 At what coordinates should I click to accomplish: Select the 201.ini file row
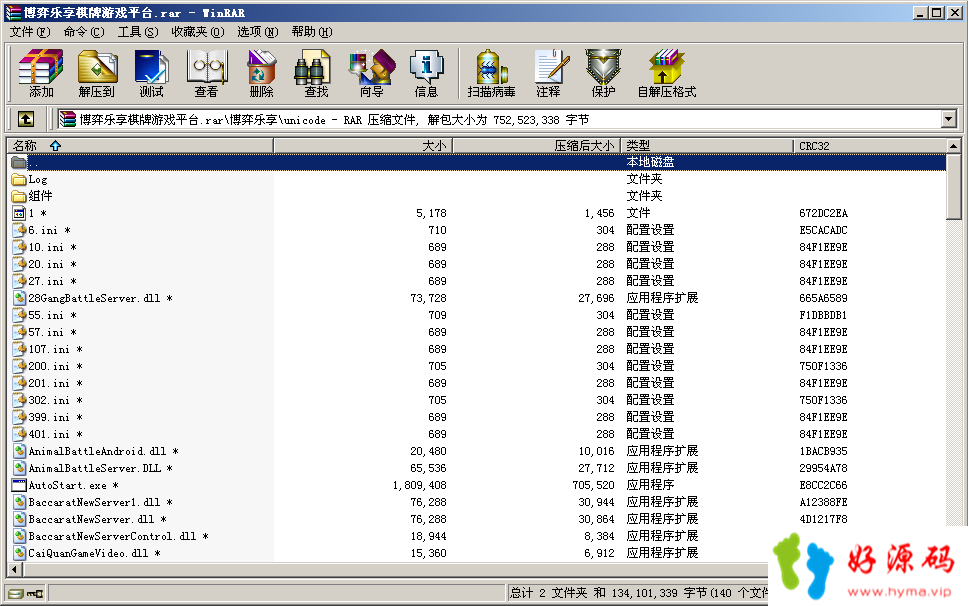[477, 383]
